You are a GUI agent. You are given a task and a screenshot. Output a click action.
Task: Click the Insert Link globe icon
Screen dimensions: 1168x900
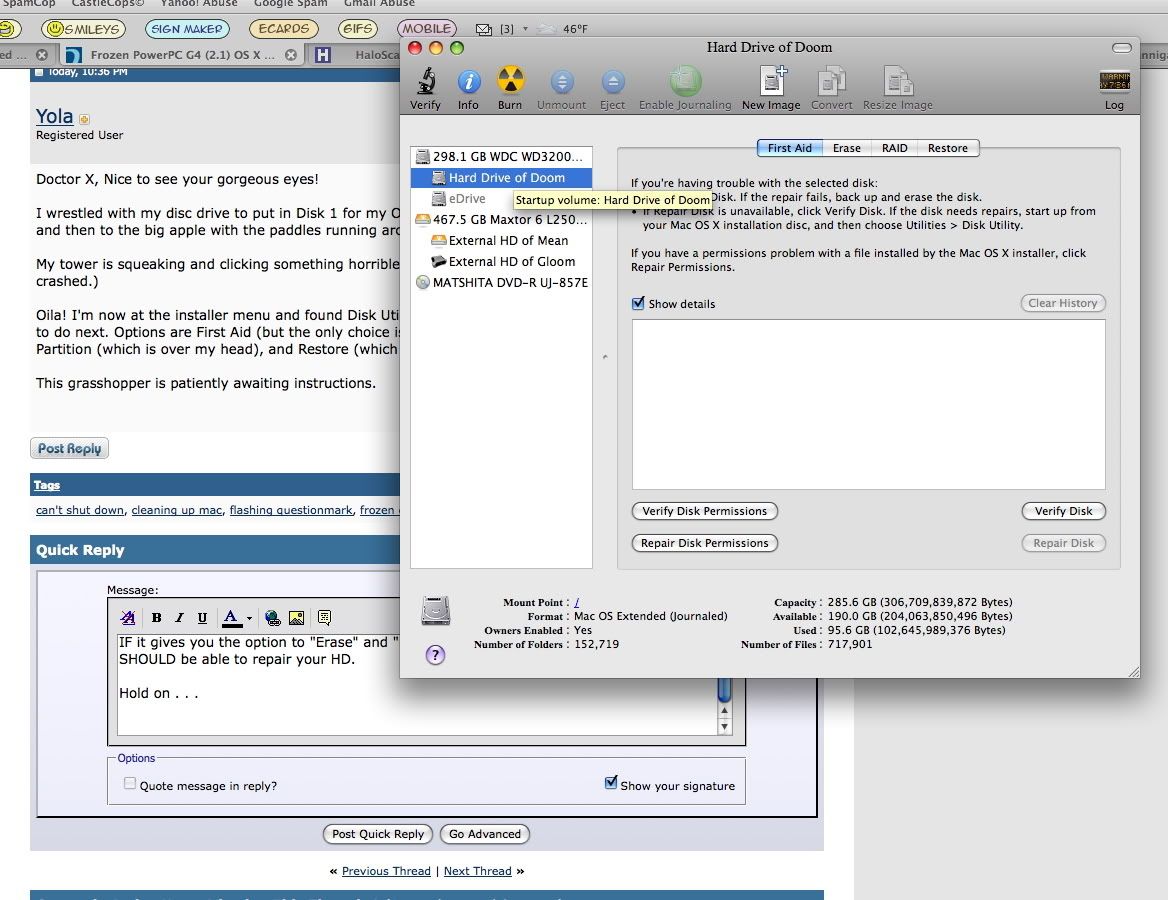pyautogui.click(x=273, y=618)
